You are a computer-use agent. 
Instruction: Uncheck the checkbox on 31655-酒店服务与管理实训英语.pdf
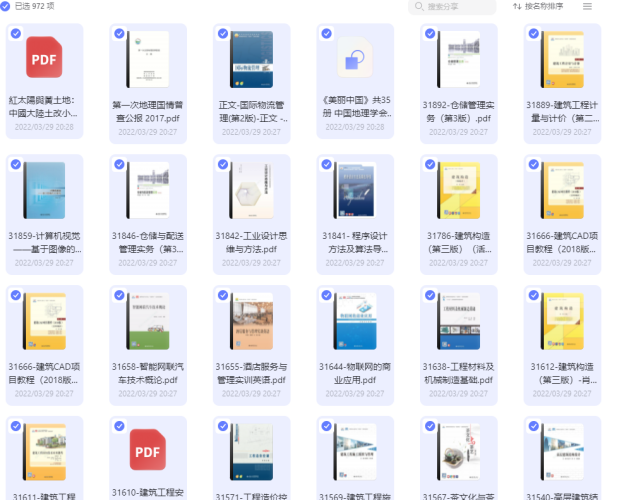coord(223,295)
